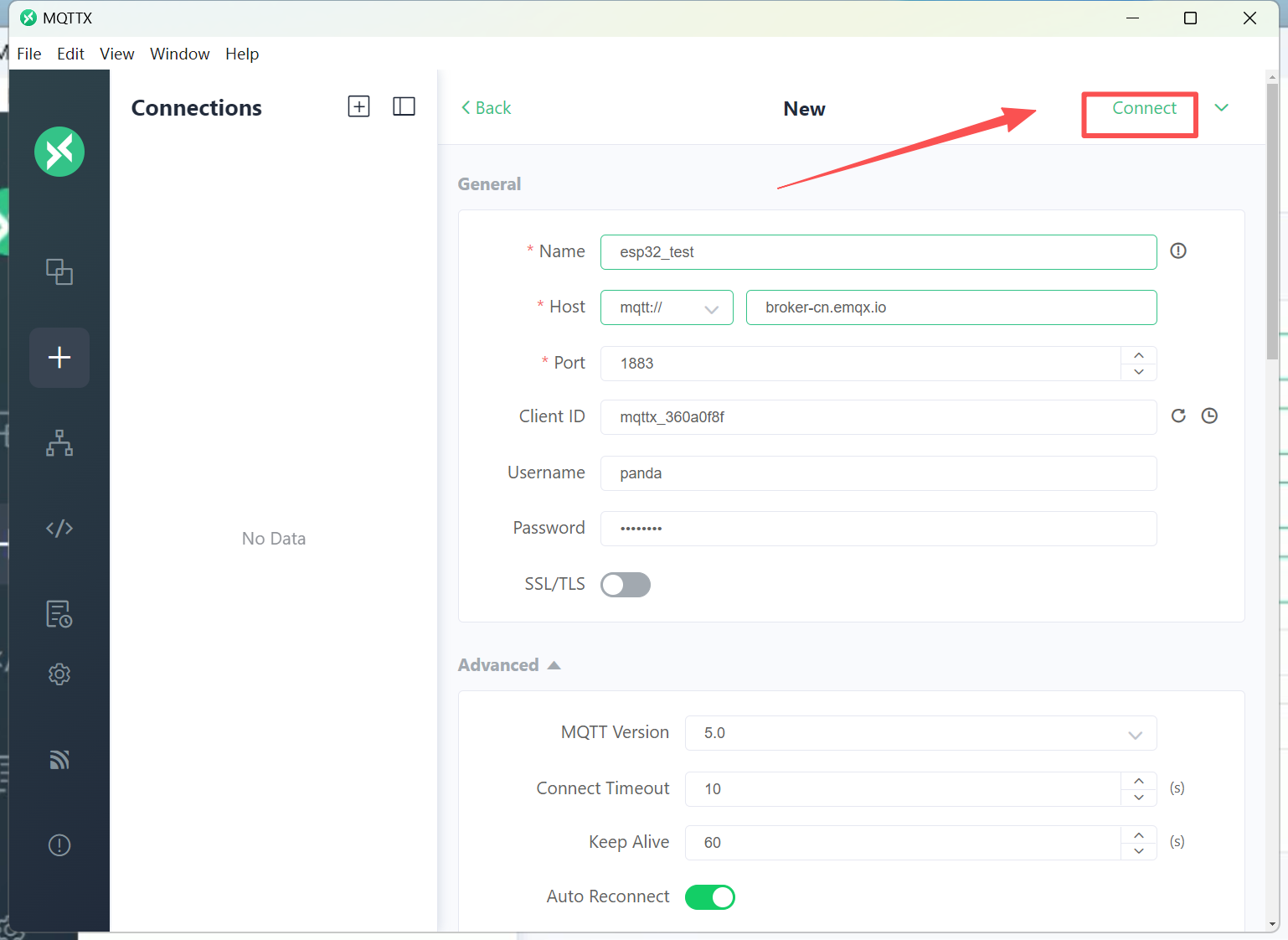Screen dimensions: 1288x940
Task: Open the Edit menu
Action: coord(70,54)
